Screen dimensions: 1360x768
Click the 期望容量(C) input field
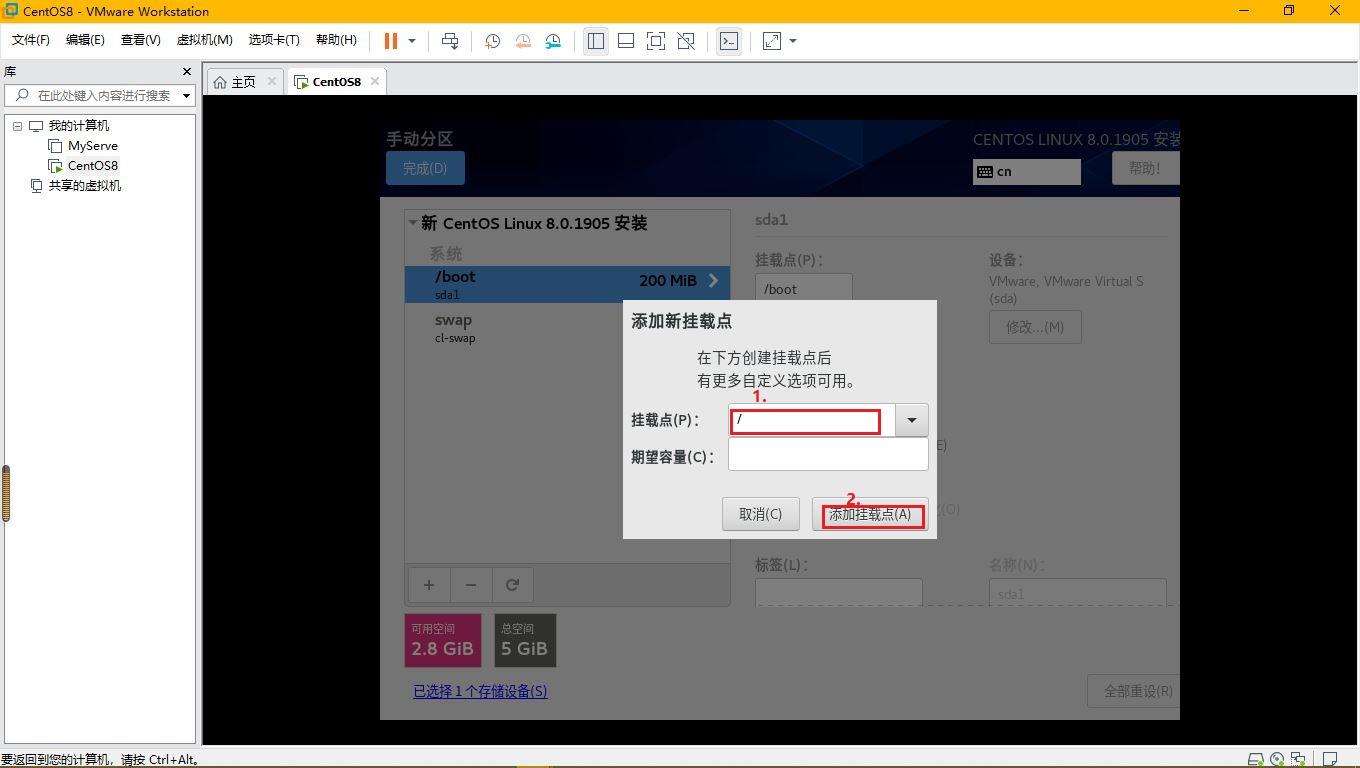point(828,454)
